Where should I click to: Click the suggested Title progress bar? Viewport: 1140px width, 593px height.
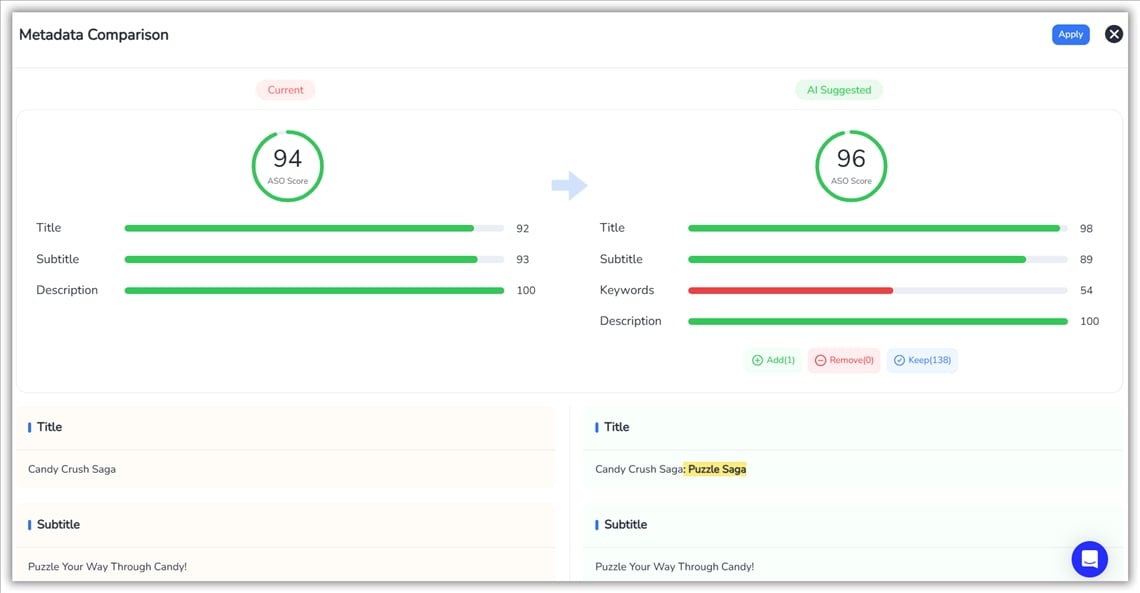point(873,229)
